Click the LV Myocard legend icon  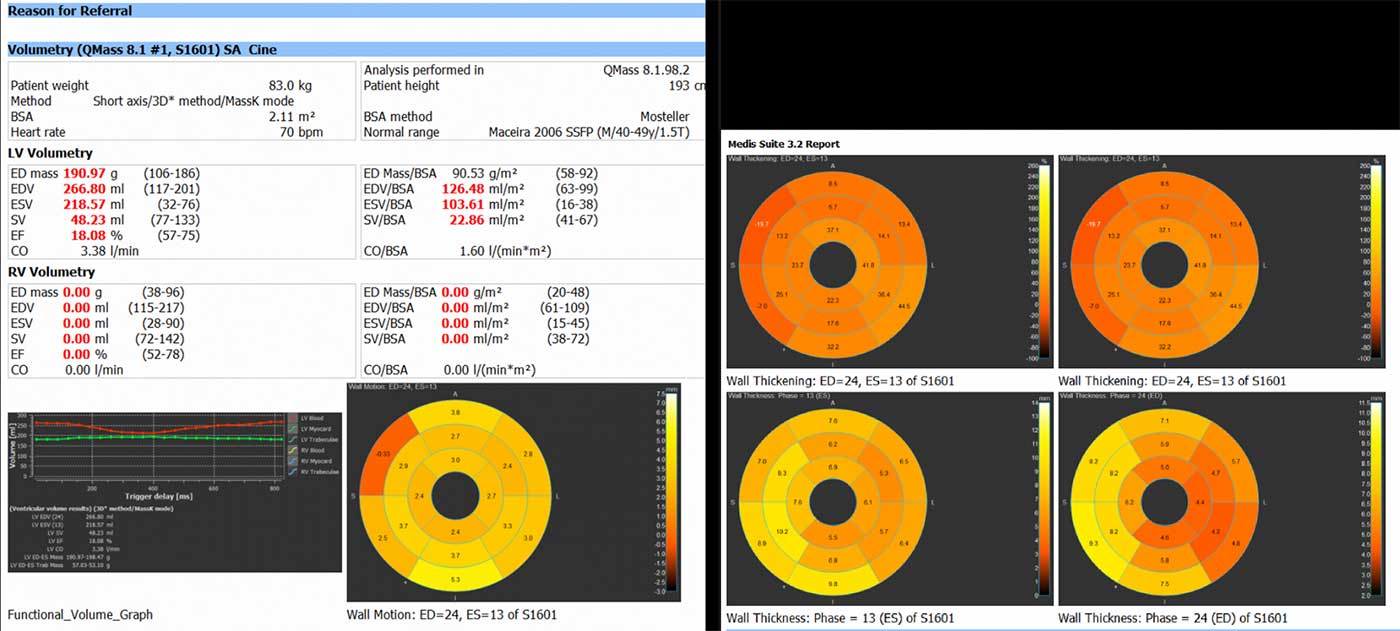pos(292,428)
